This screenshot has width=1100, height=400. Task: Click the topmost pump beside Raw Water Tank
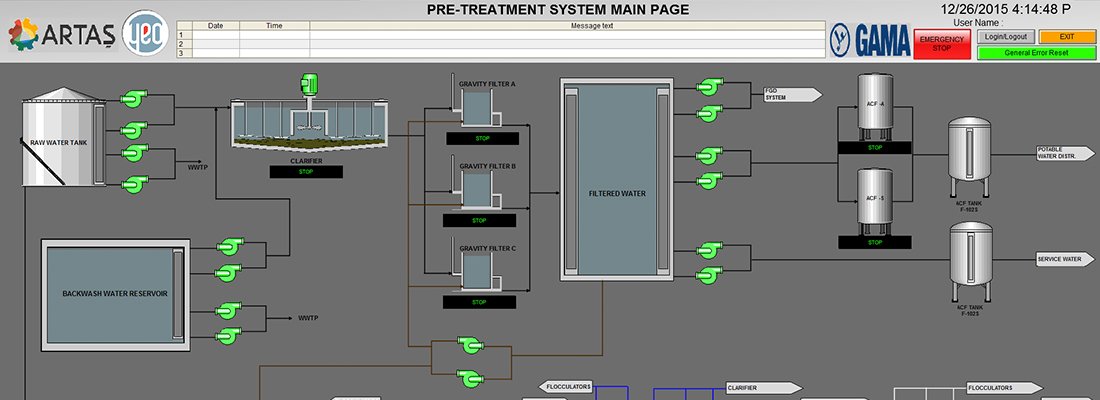[x=133, y=98]
